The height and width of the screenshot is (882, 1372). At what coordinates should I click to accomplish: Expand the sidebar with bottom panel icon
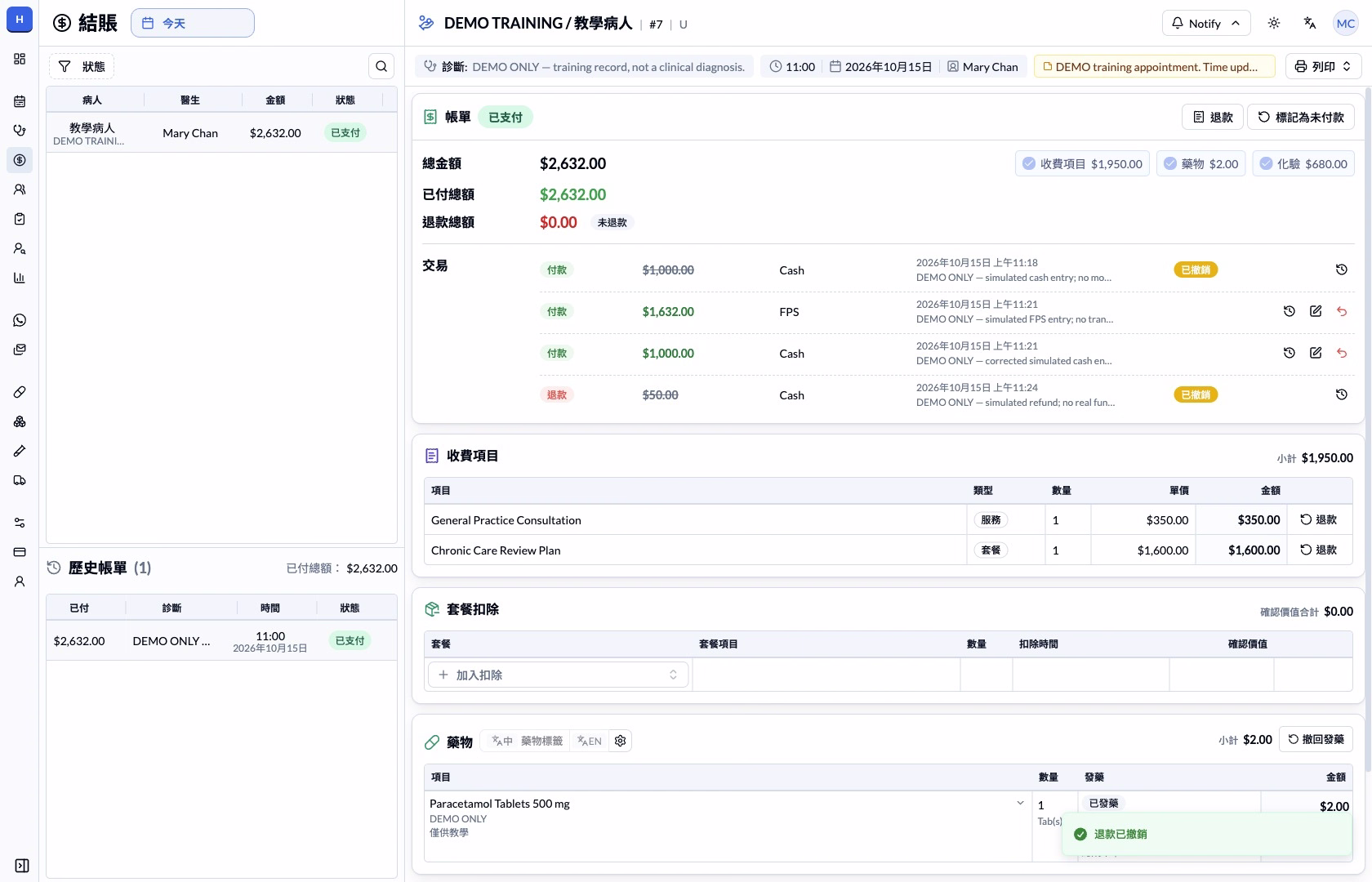[x=22, y=866]
